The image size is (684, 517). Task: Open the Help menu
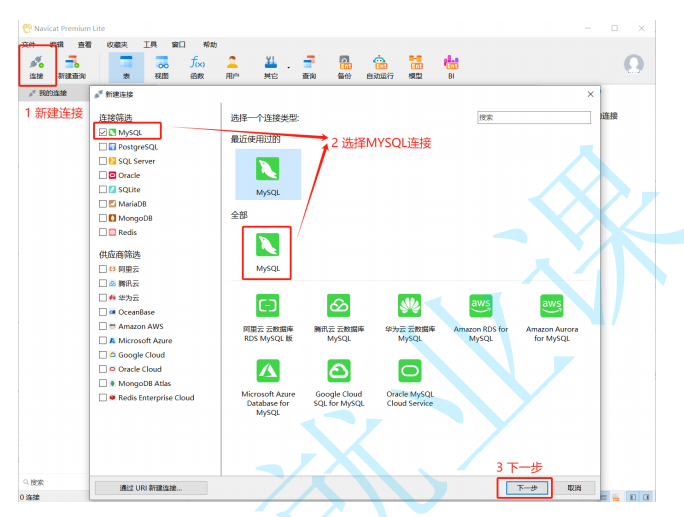tap(210, 45)
